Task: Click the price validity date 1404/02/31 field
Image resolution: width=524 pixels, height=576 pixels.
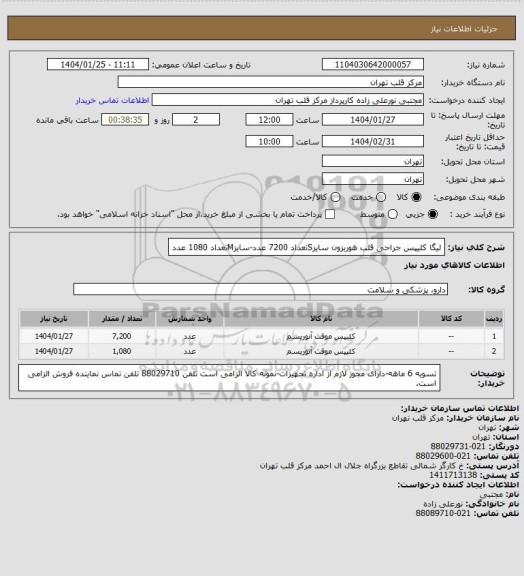Action: tap(373, 141)
